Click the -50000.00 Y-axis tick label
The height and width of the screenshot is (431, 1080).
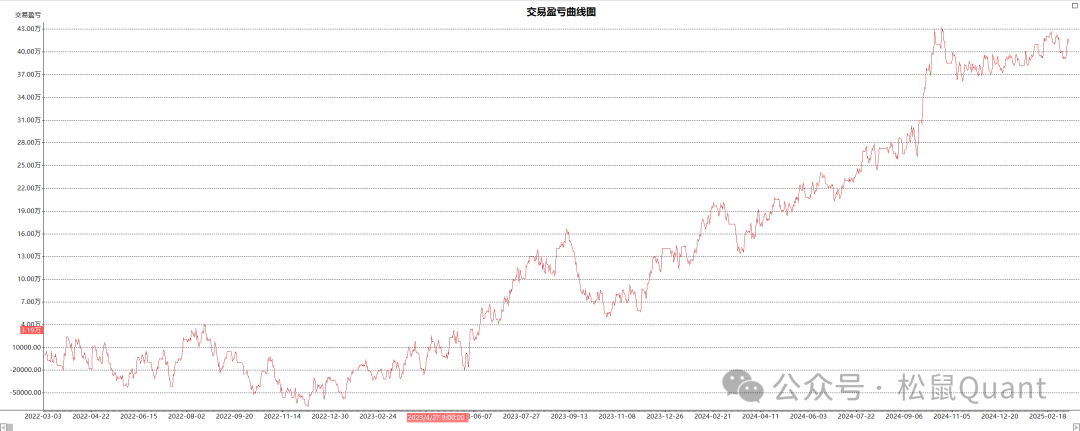point(26,393)
